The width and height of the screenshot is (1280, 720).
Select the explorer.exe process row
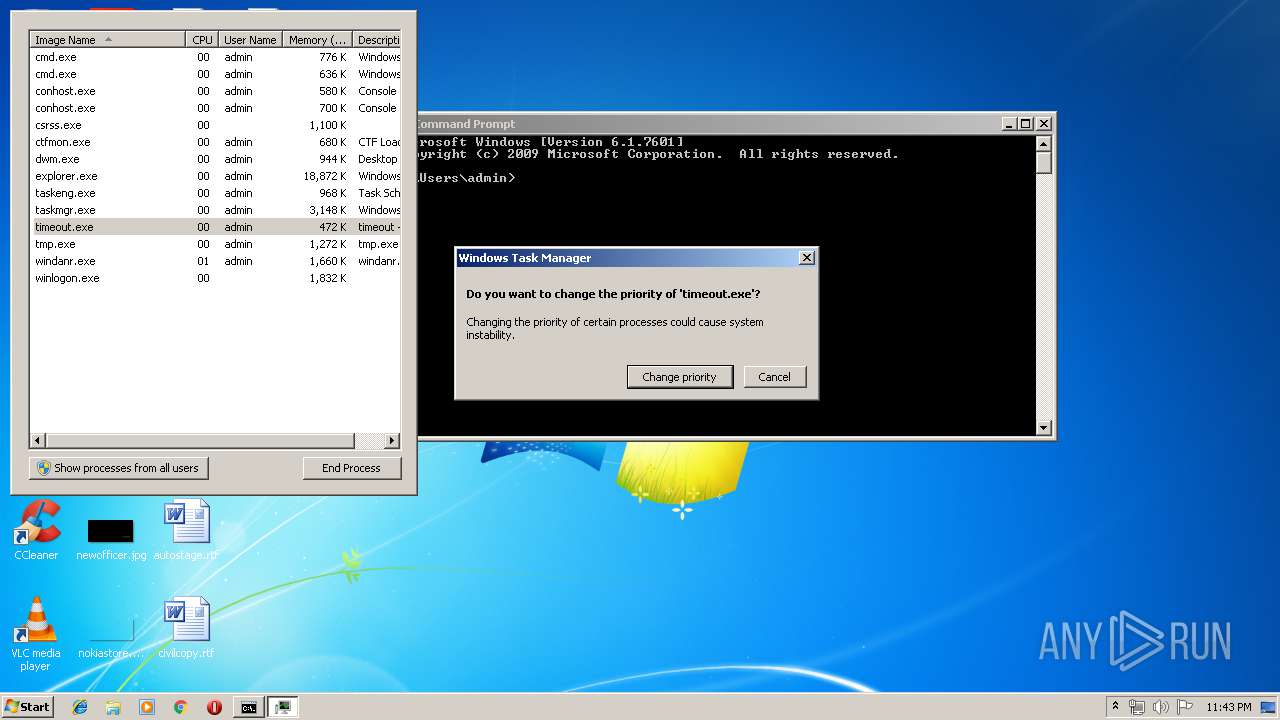coord(215,176)
